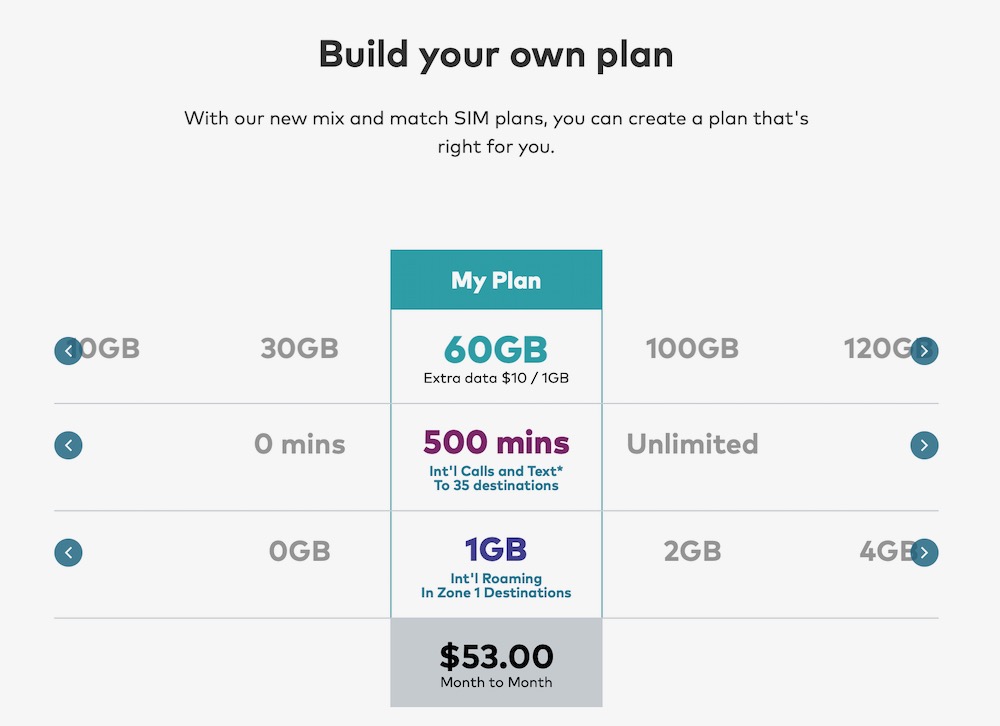Screen dimensions: 1000x726
Task: Browse lower data options before 30GB
Action: [x=68, y=350]
